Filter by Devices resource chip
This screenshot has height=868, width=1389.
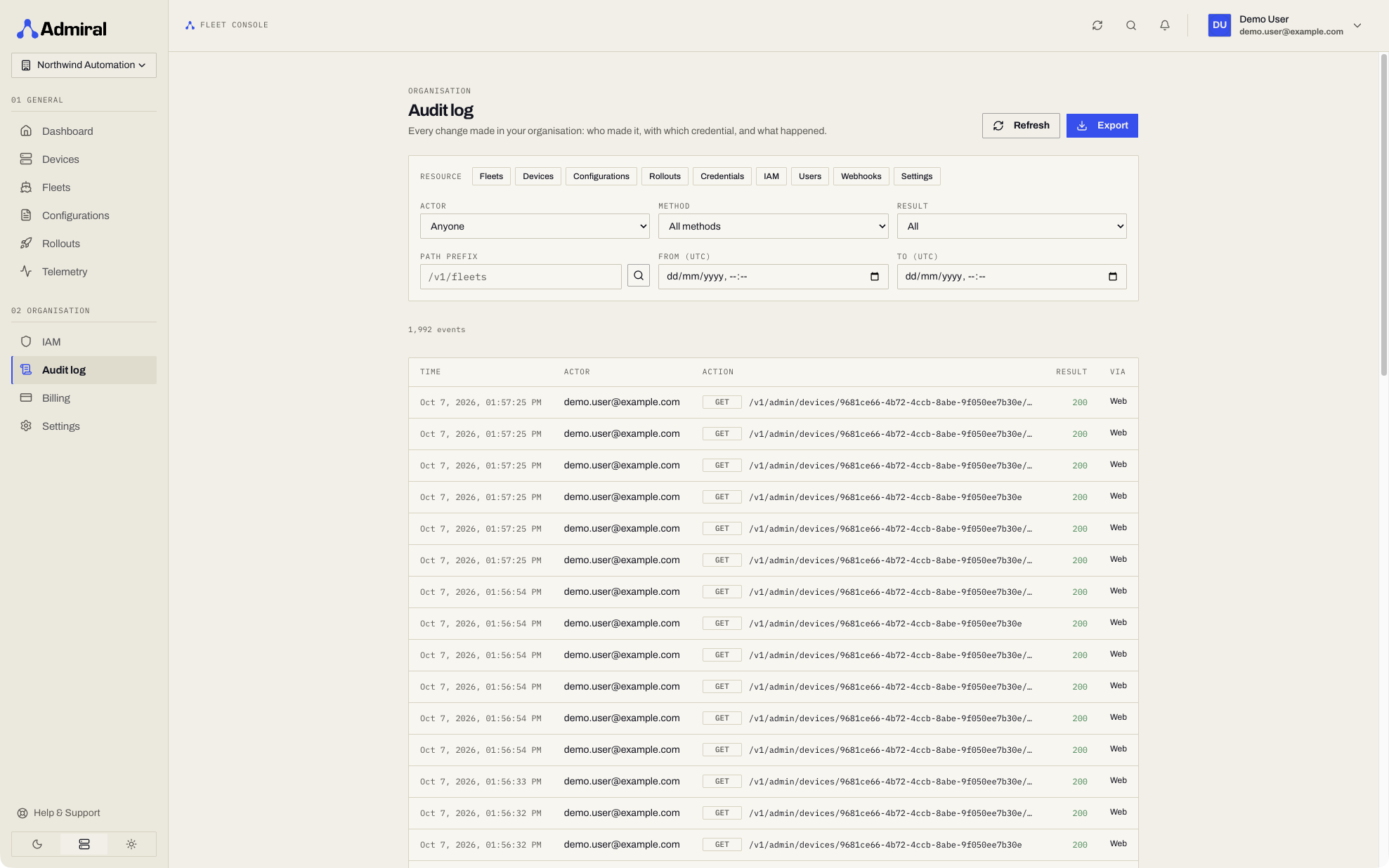click(538, 176)
